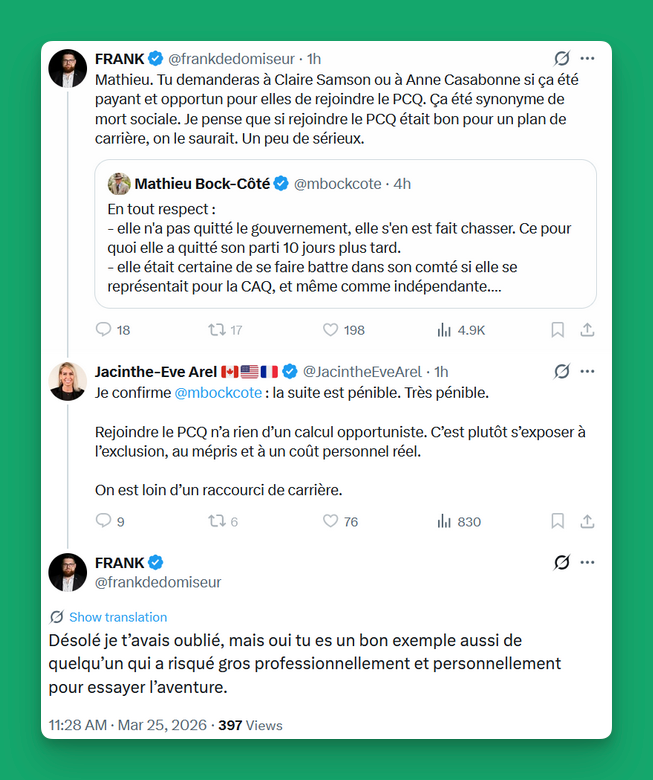Bookmark Jacinthe-Eve Arel's tweet
Screen dimensions: 653x780
(x=558, y=521)
